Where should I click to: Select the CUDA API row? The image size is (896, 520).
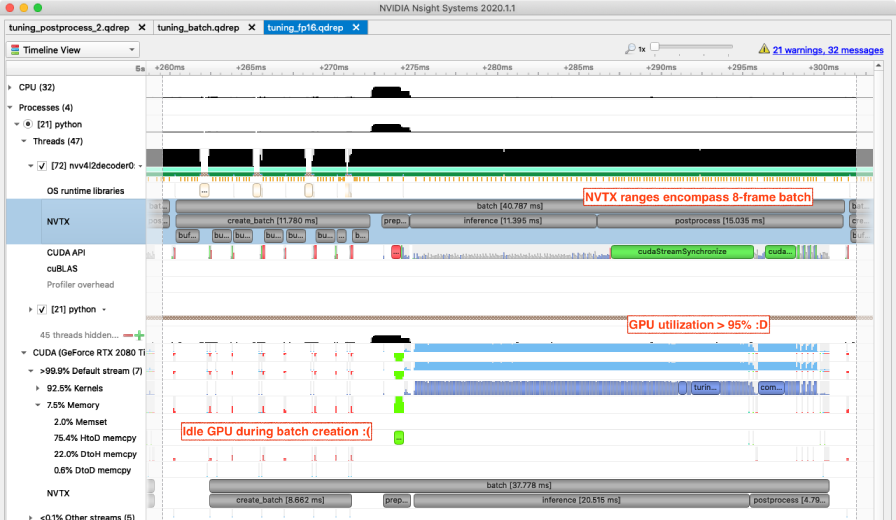[x=66, y=252]
